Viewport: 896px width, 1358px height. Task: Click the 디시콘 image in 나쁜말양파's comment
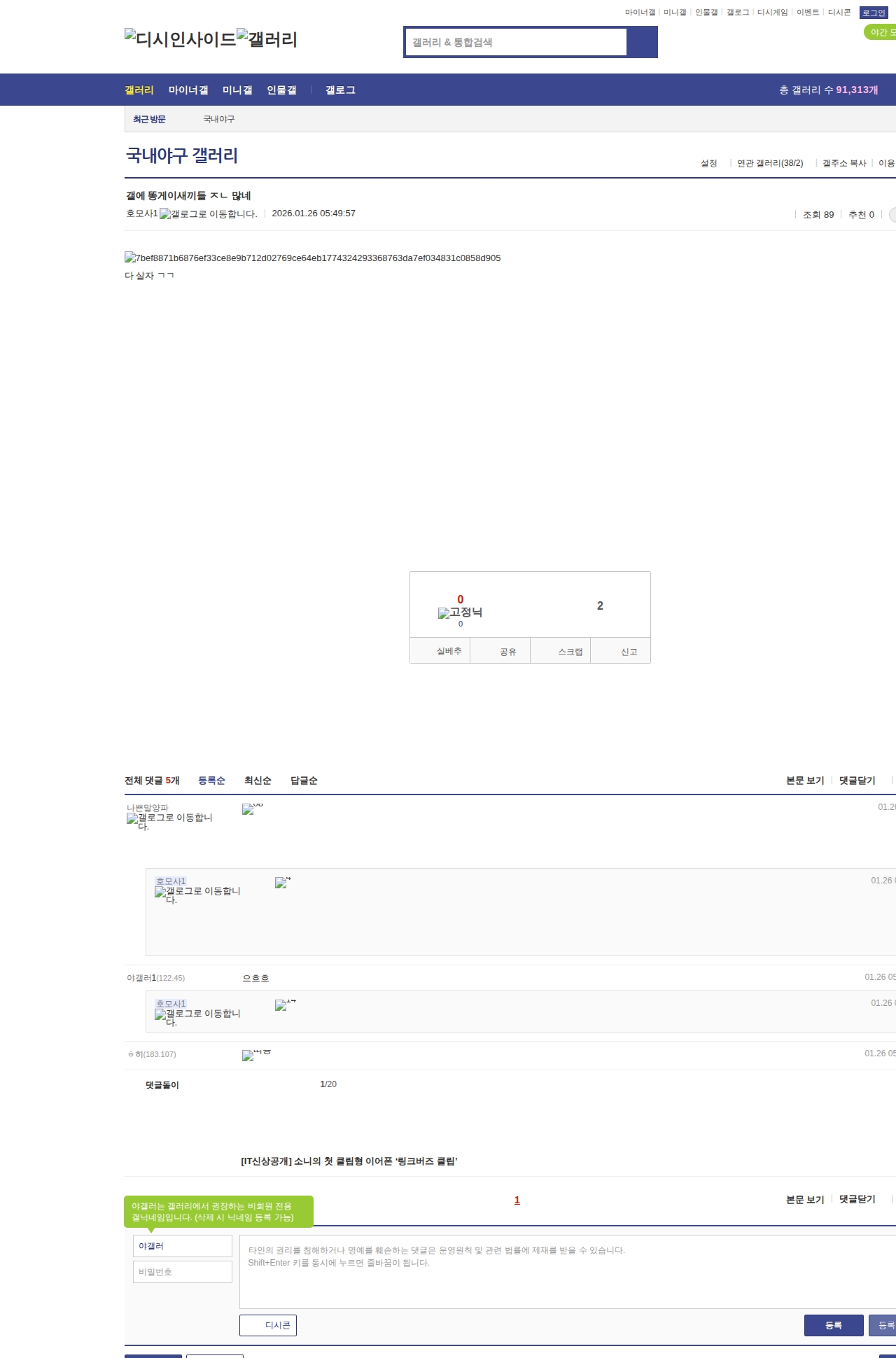point(252,808)
